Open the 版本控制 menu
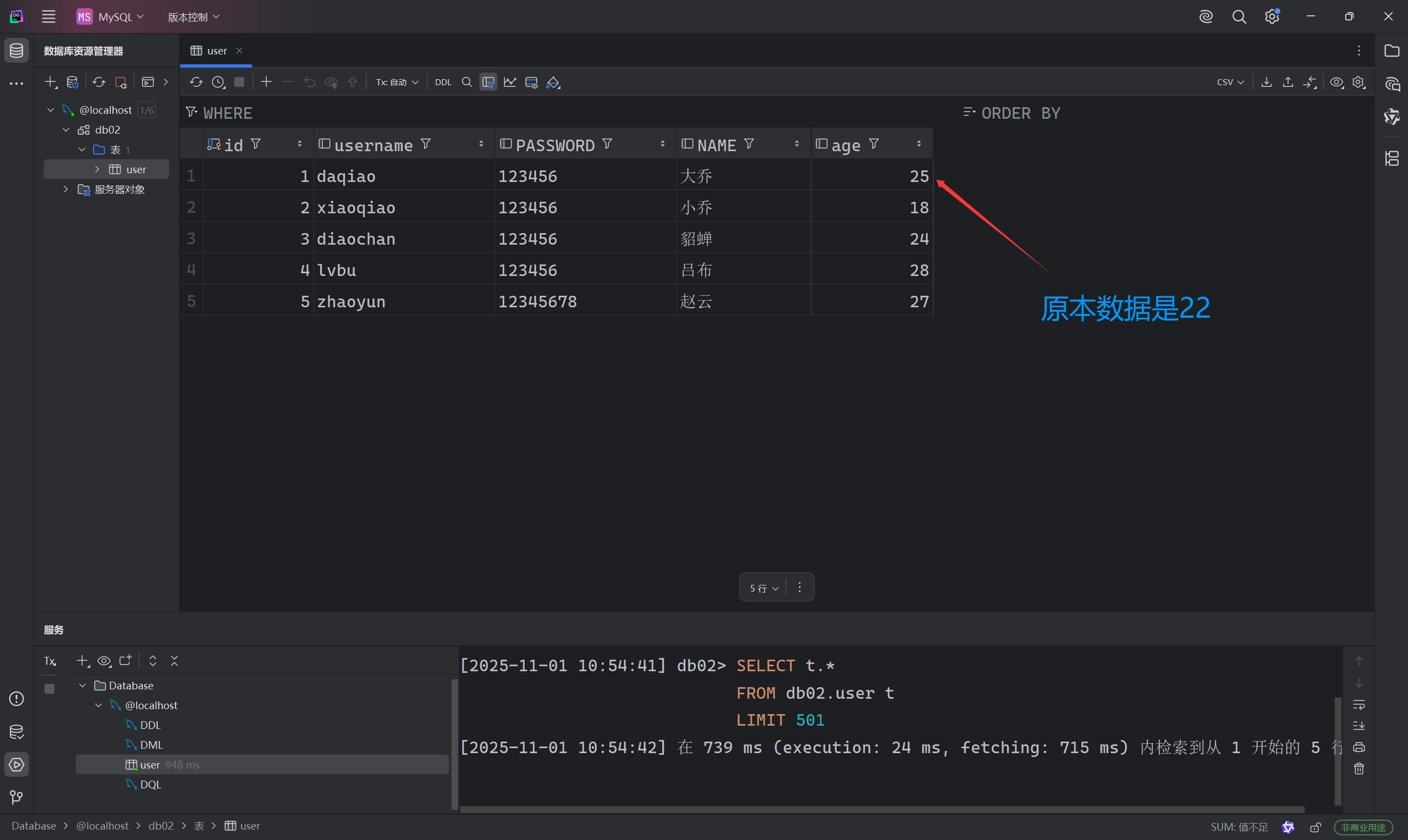Viewport: 1408px width, 840px height. point(193,17)
